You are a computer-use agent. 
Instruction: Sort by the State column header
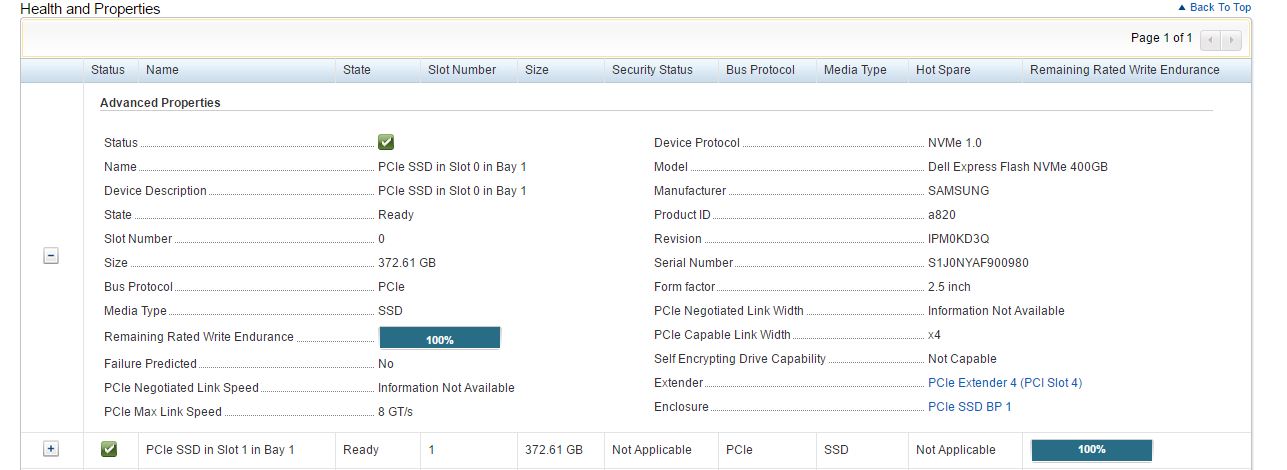pos(357,70)
